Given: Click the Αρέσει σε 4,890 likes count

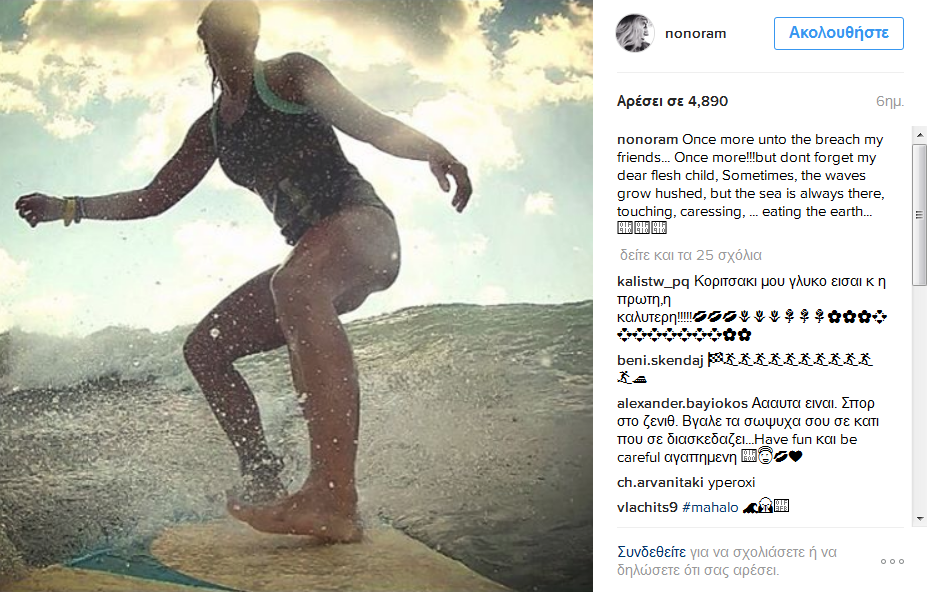Looking at the screenshot, I should [x=672, y=101].
